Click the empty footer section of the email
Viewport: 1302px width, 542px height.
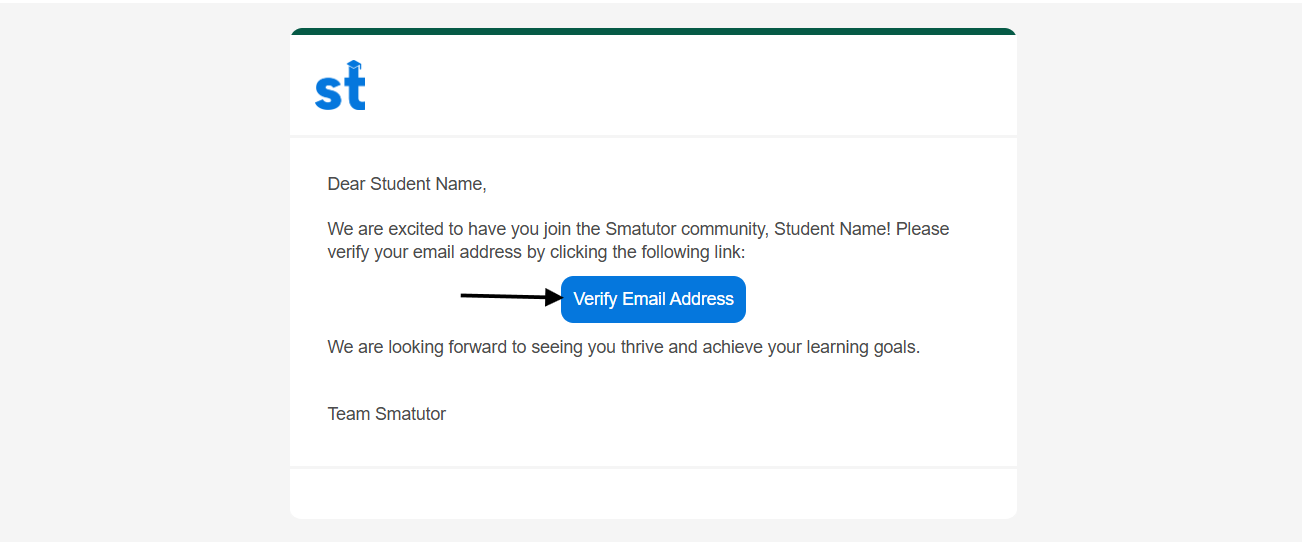[653, 493]
